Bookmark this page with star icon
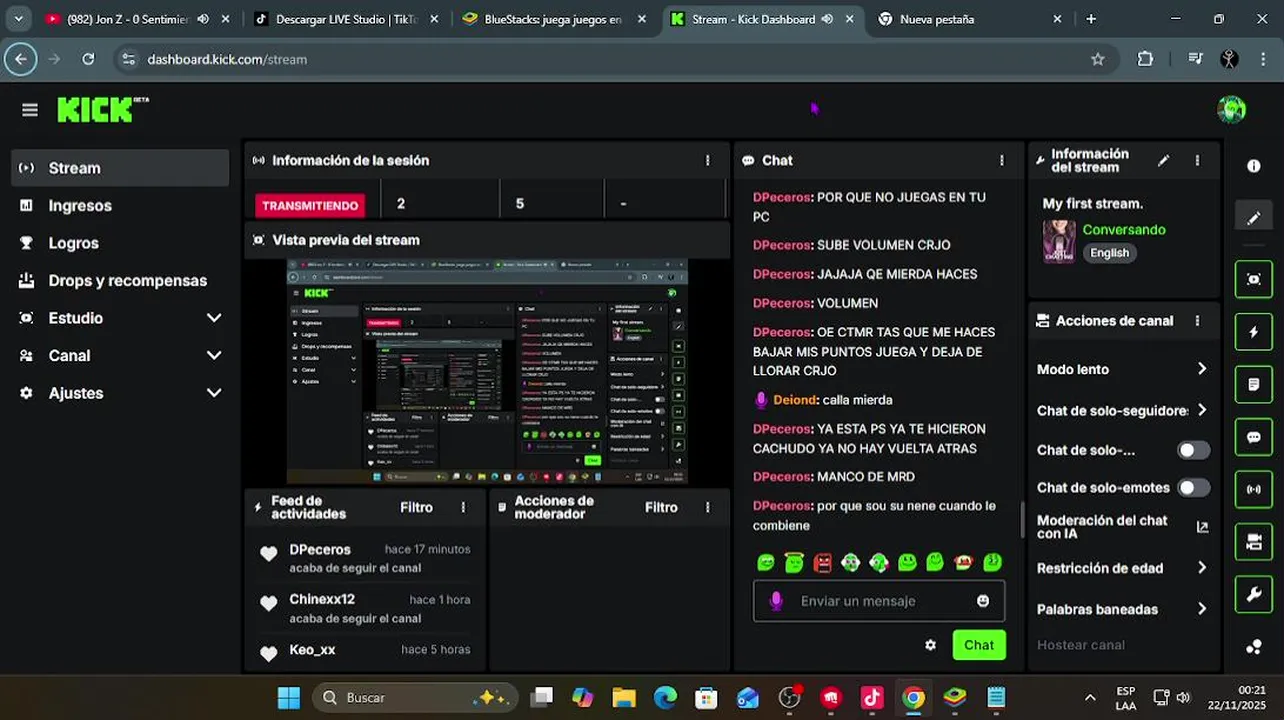Screen dimensions: 1284x720 pos(1098,59)
